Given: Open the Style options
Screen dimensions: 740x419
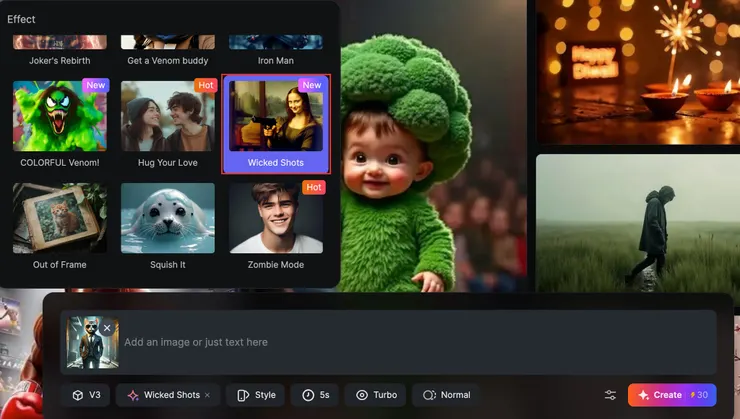Looking at the screenshot, I should tap(256, 395).
